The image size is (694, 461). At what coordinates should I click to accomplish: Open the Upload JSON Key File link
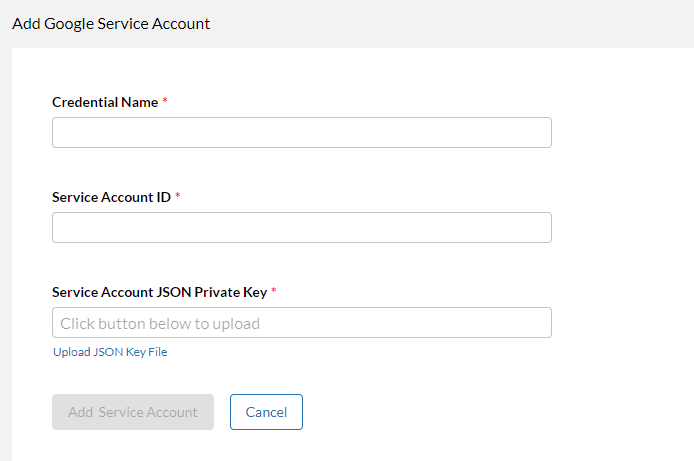click(x=110, y=352)
